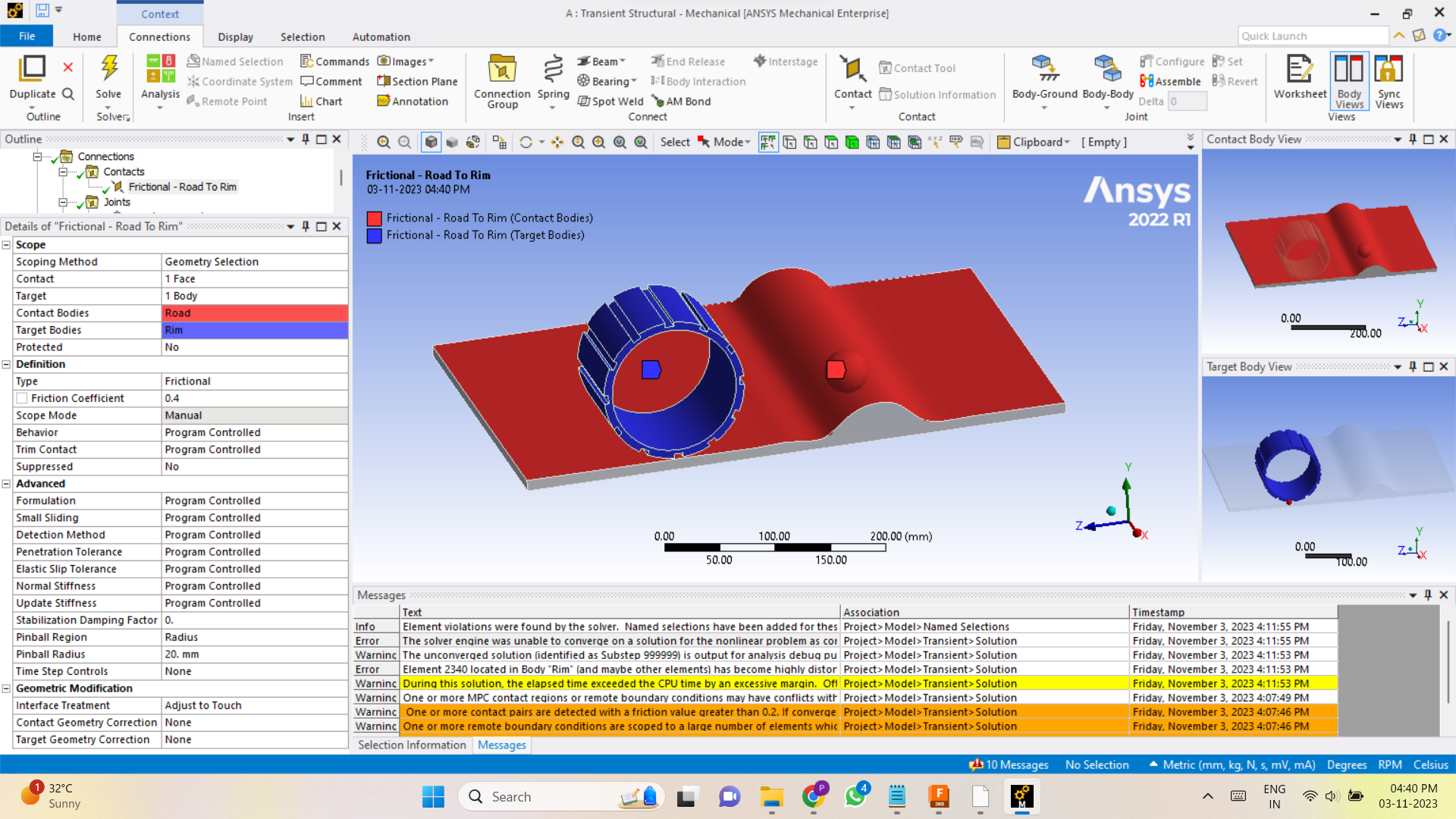Collapse the Contacts tree node

tap(62, 172)
